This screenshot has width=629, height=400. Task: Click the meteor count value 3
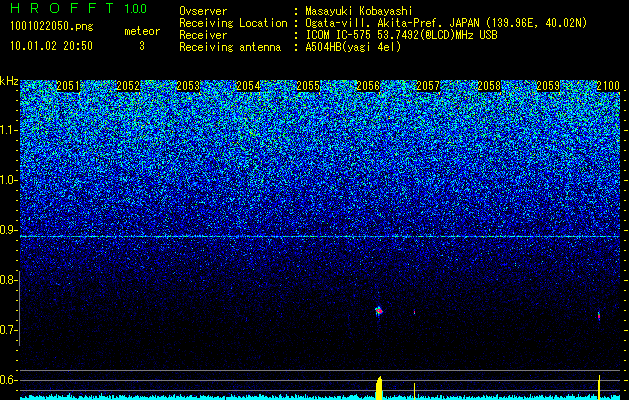(x=142, y=46)
